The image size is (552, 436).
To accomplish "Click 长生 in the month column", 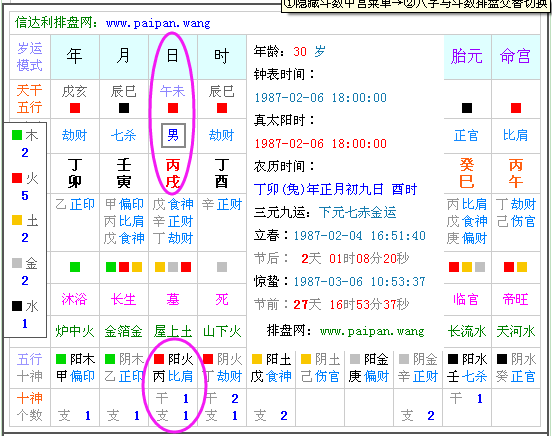I will click(124, 299).
